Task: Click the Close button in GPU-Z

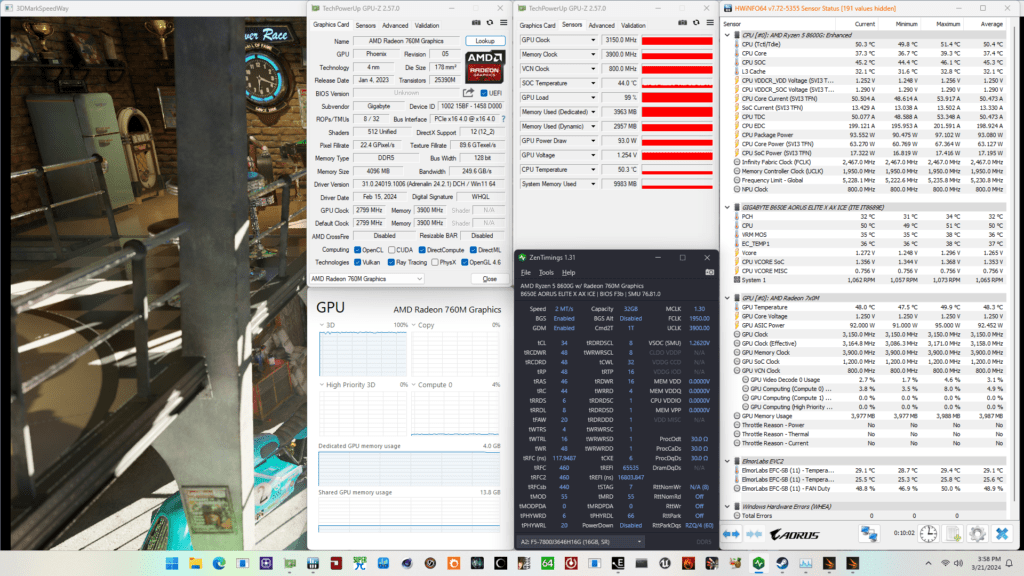Action: [489, 279]
